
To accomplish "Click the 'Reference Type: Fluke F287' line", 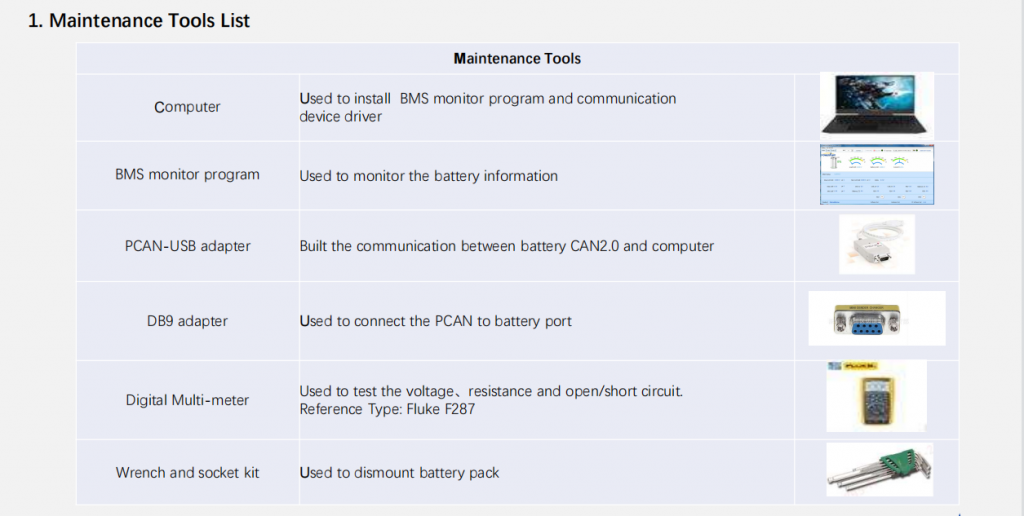I will point(387,410).
